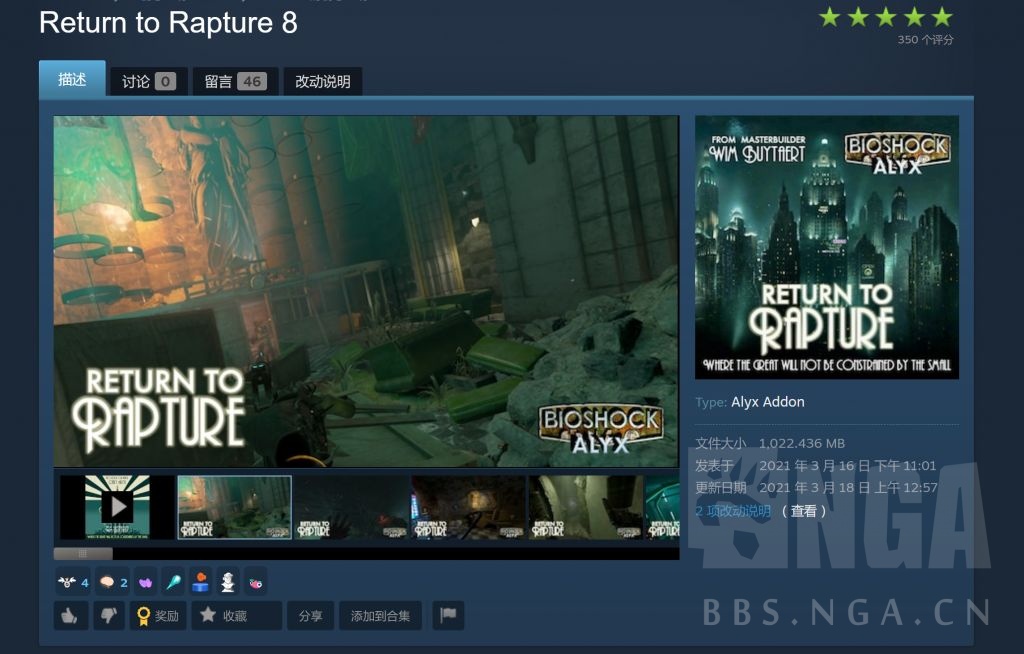Click the Return to Rapture cover image
Screen dimensions: 1024x654
click(826, 247)
